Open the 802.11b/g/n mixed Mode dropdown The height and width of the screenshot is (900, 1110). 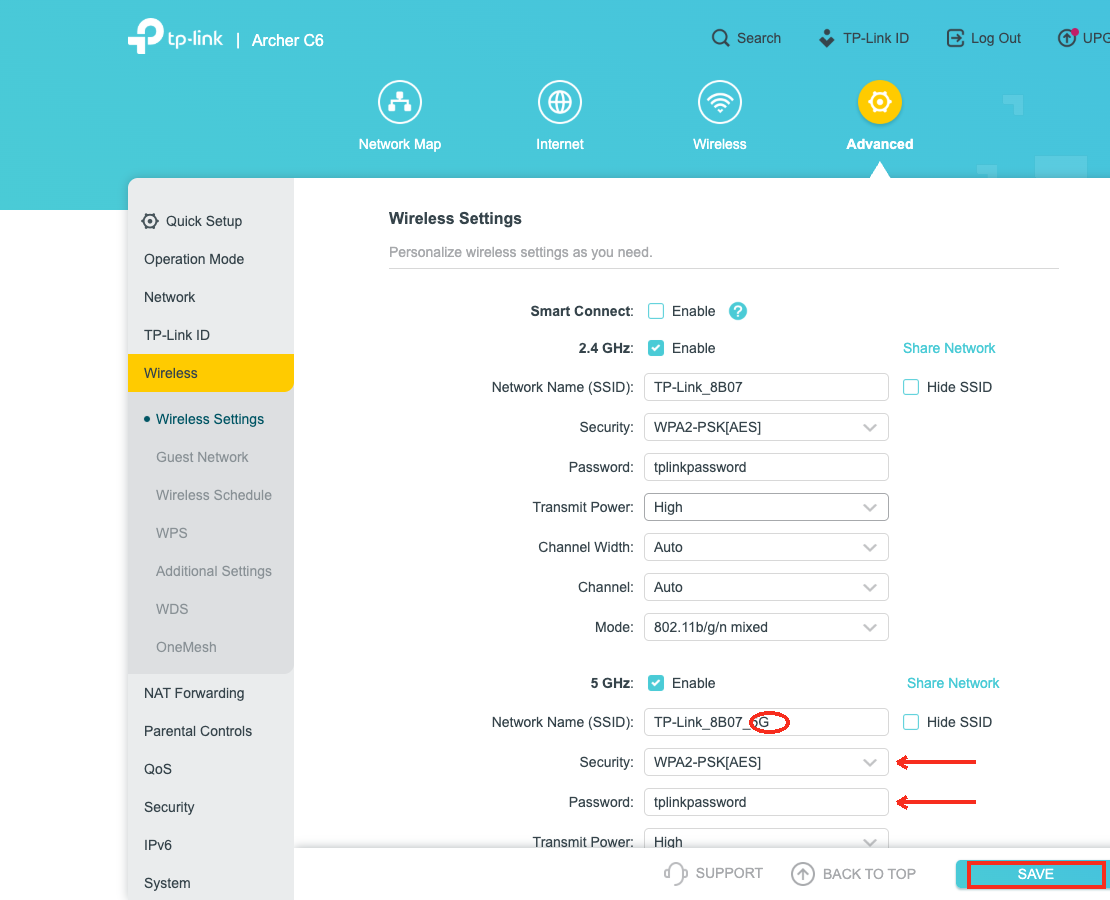[766, 627]
